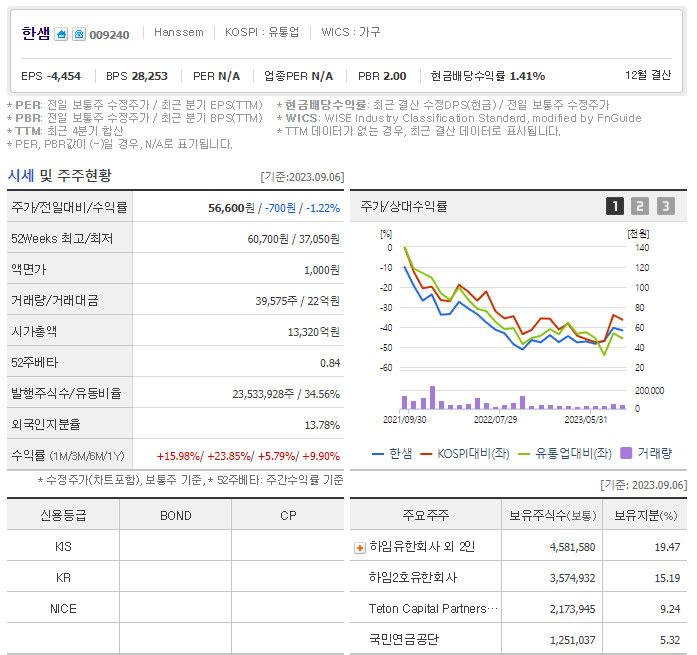Click the value 60,700원 / 37,050원
Screen dimensions: 697x655
point(293,239)
